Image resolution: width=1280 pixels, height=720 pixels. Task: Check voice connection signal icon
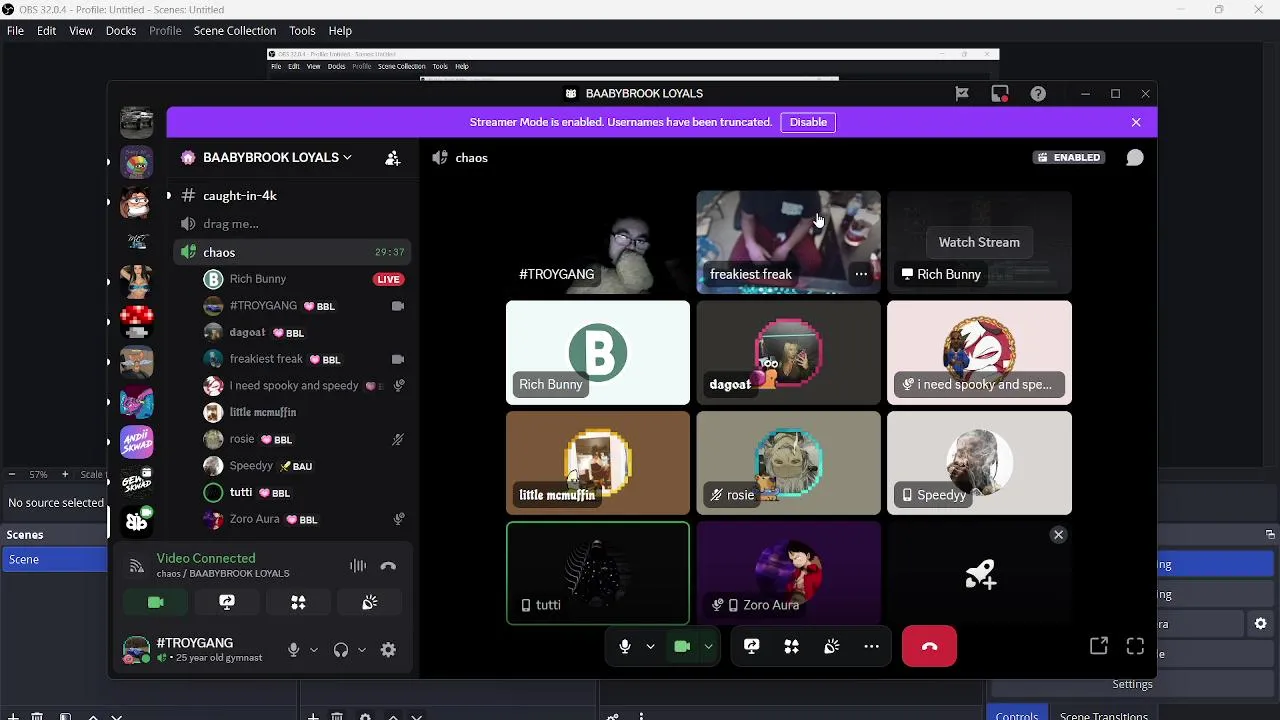pyautogui.click(x=137, y=567)
